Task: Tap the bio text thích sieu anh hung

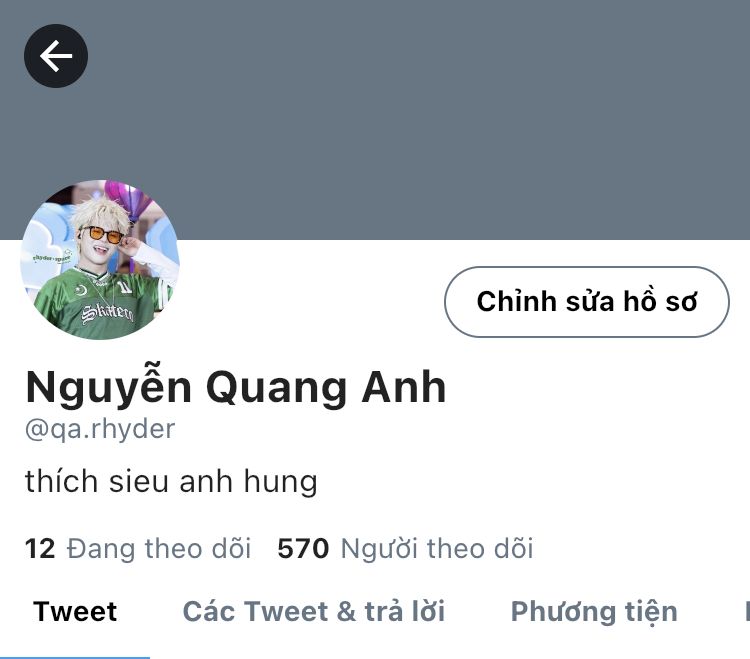Action: [x=171, y=481]
